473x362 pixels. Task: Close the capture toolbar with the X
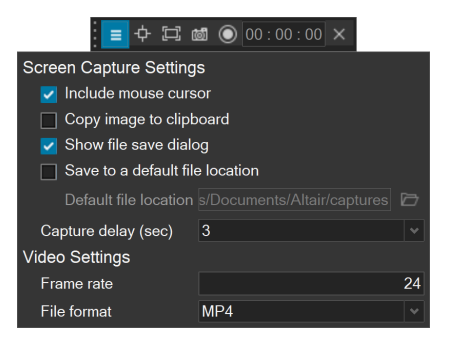[339, 34]
